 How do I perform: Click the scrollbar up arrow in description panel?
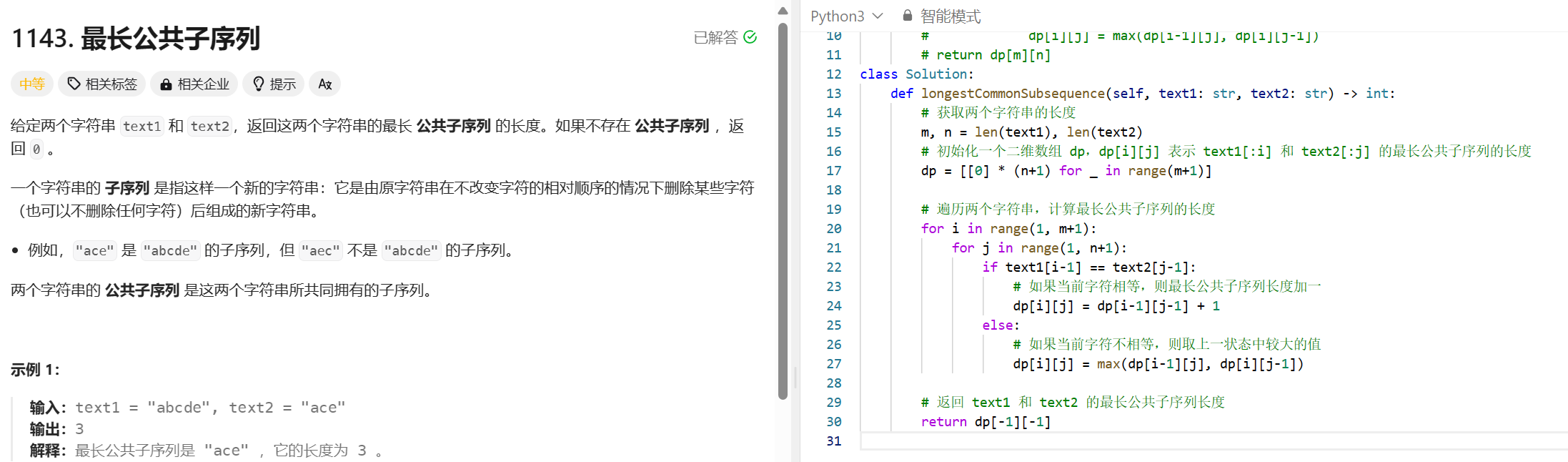point(783,11)
